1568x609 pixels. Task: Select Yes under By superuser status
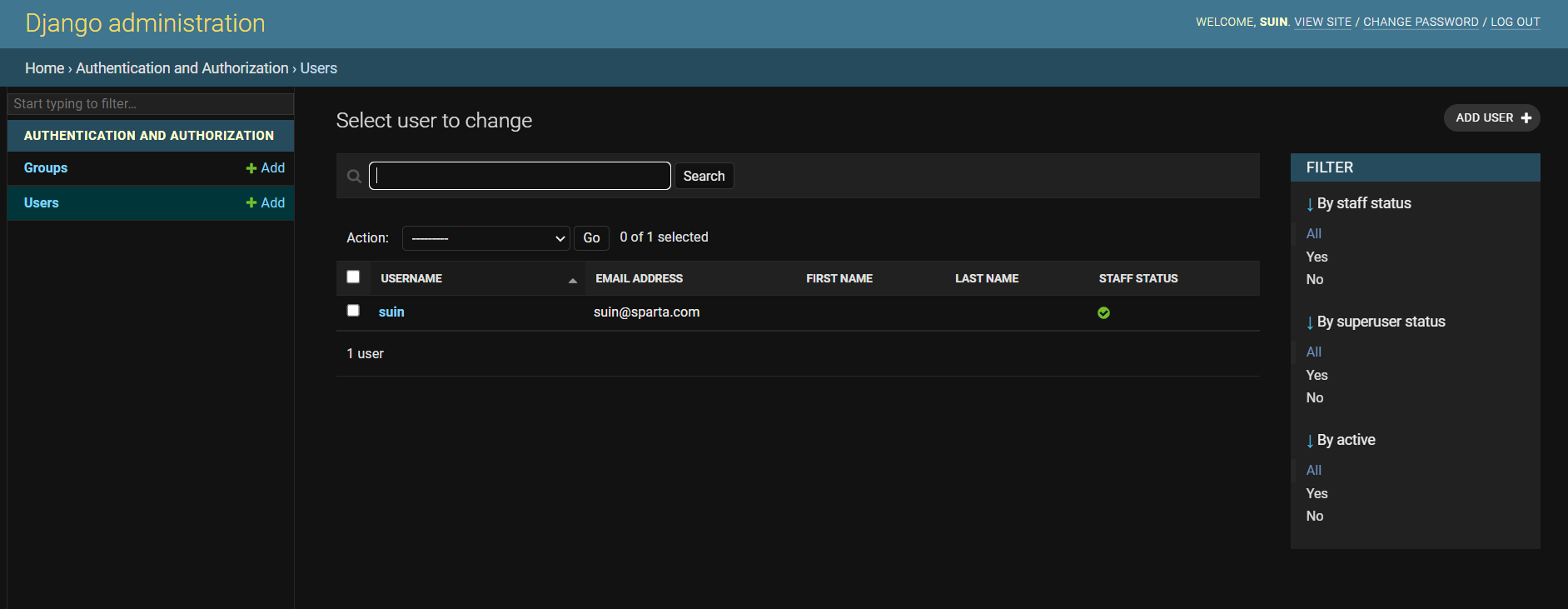pyautogui.click(x=1317, y=376)
